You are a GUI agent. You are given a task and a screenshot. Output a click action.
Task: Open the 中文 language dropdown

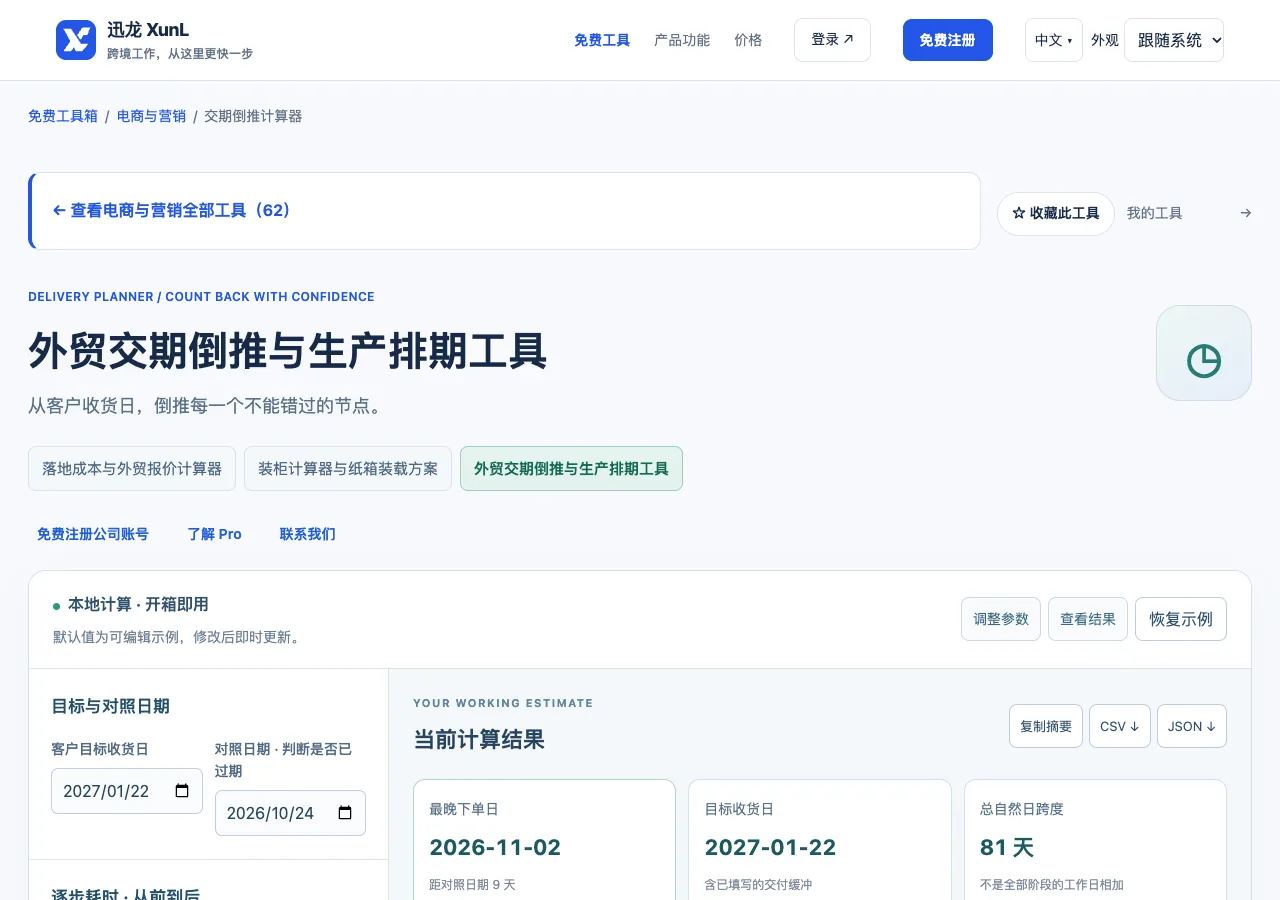point(1054,40)
